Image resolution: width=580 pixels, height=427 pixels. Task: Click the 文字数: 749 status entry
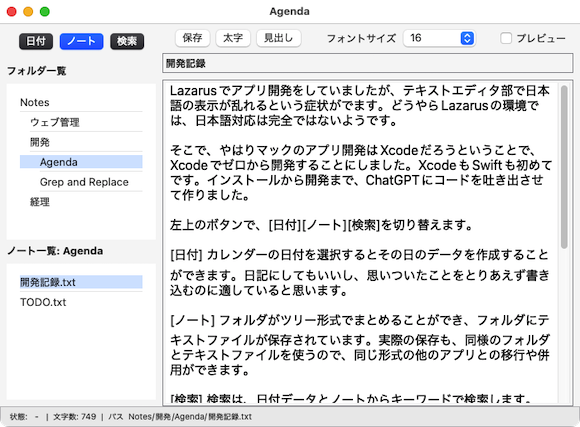pos(74,417)
